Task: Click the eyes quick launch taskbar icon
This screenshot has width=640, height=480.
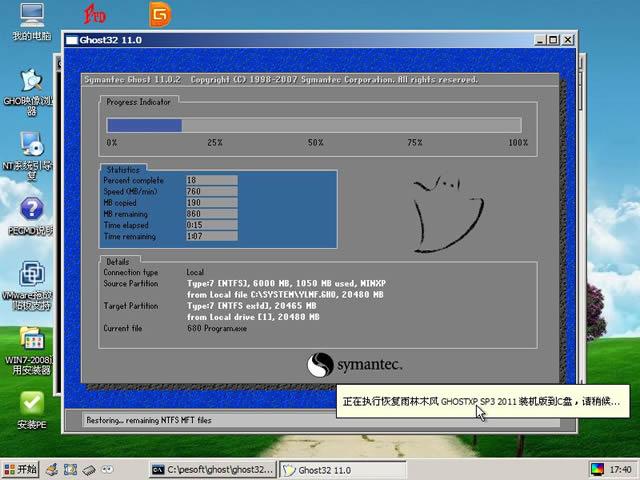Action: 108,469
